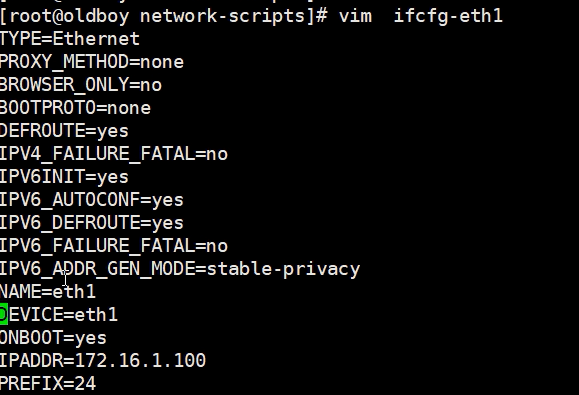Click the IPV6_DEFROUTE=yes entry
This screenshot has height=395, width=579.
coord(92,223)
